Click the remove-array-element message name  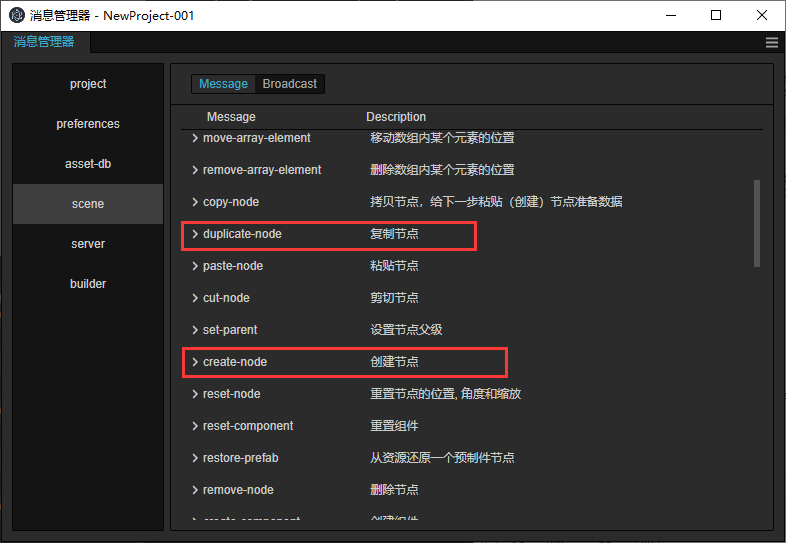click(x=262, y=170)
